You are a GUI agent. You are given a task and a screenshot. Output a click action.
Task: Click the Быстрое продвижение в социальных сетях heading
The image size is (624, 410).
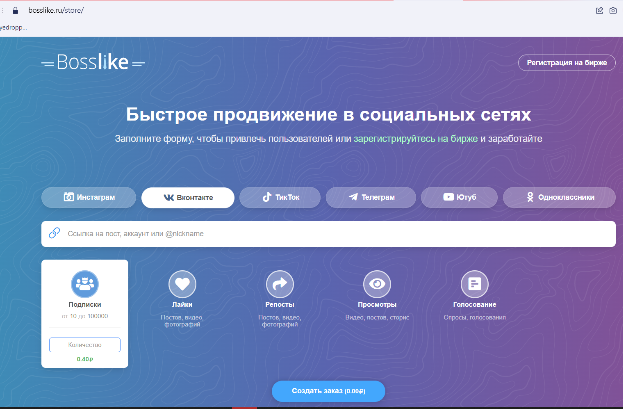328,115
